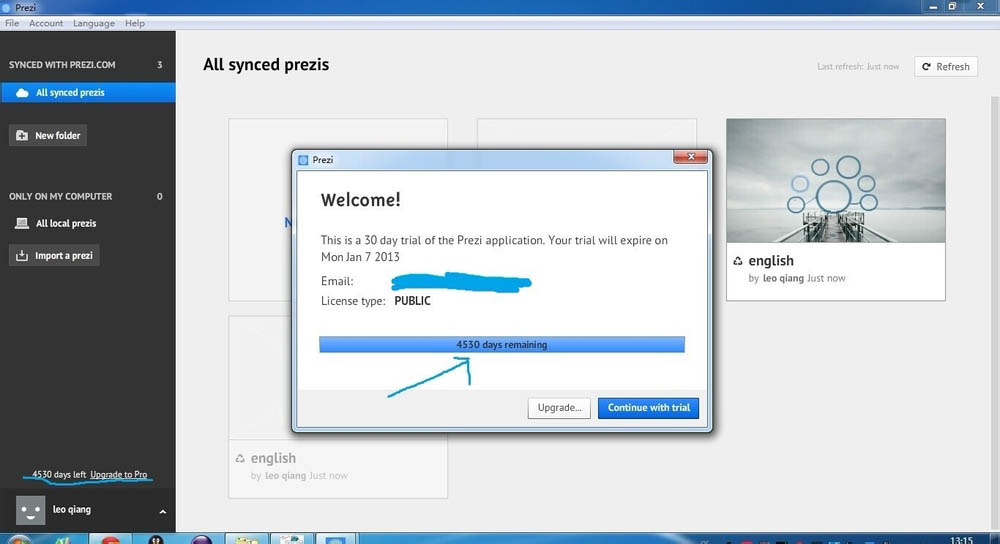The height and width of the screenshot is (544, 1000).
Task: Close the Prezi welcome dialog
Action: (690, 157)
